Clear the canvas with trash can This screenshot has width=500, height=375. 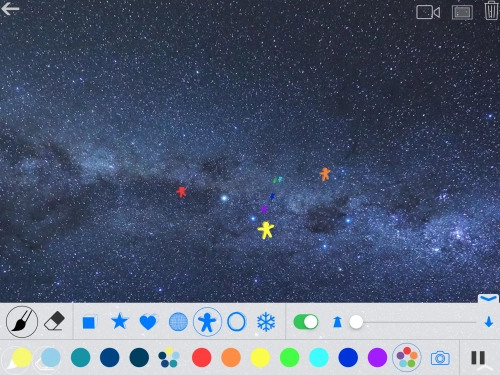(491, 11)
